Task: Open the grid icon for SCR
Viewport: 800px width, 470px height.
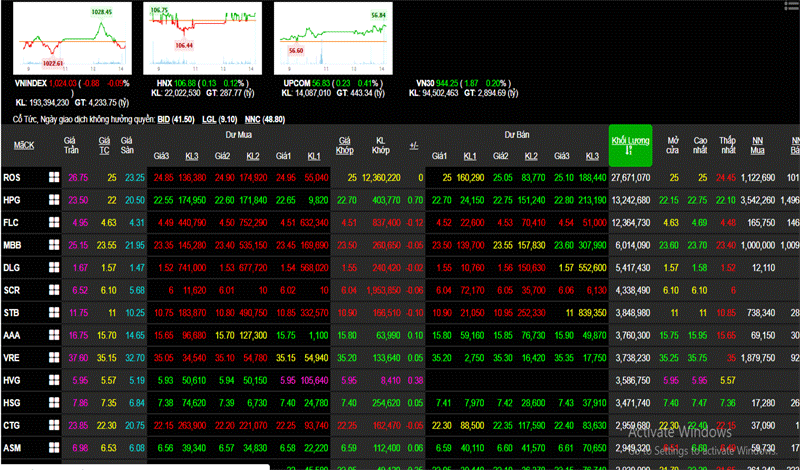Action: [x=54, y=290]
